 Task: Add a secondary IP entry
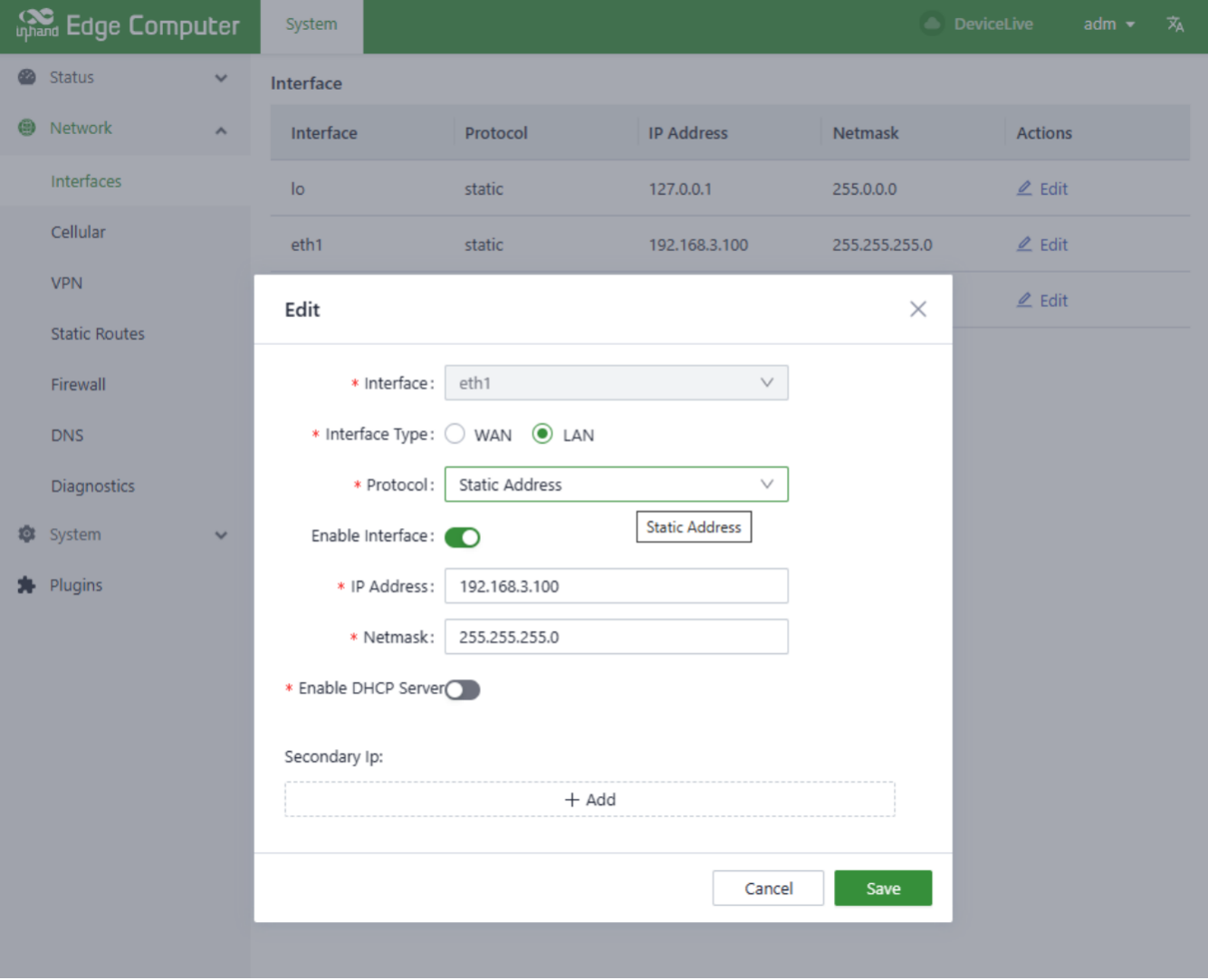(x=590, y=801)
